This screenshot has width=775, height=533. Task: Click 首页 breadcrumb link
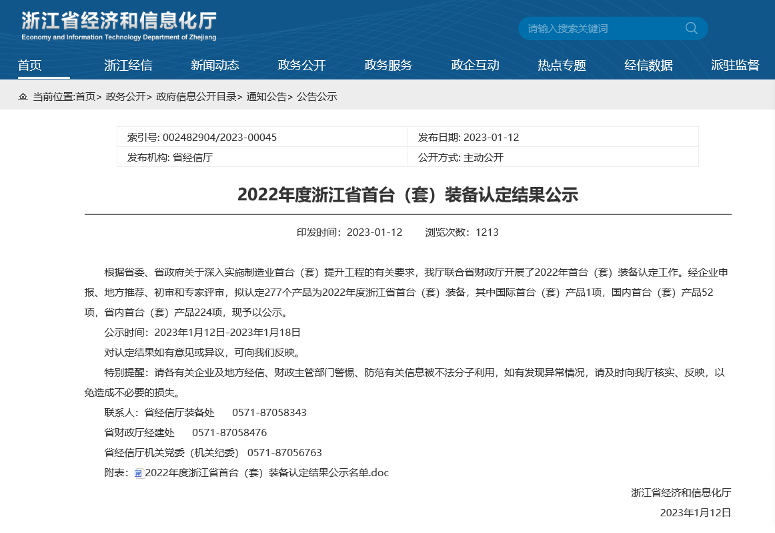[x=86, y=97]
